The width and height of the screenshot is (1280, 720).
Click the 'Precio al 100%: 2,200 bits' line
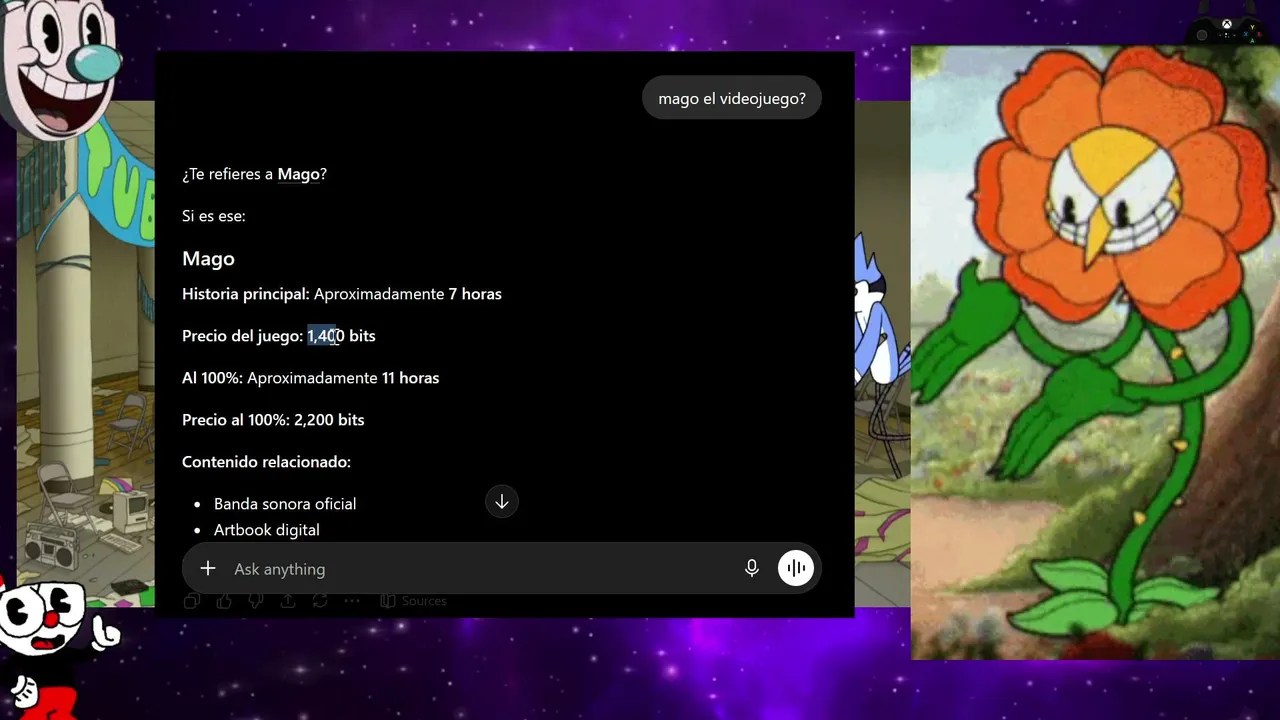tap(273, 420)
